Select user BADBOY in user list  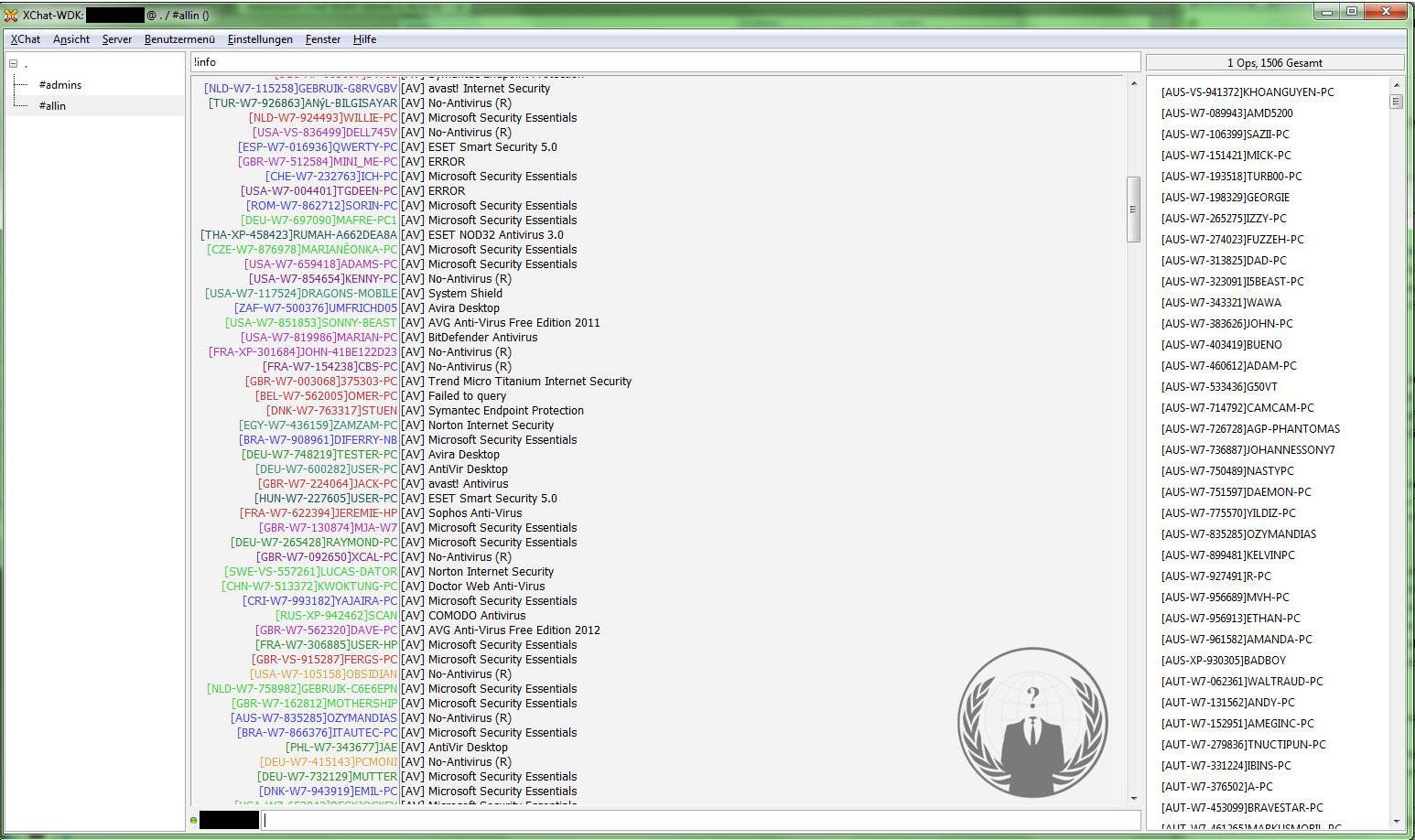pyautogui.click(x=1223, y=661)
